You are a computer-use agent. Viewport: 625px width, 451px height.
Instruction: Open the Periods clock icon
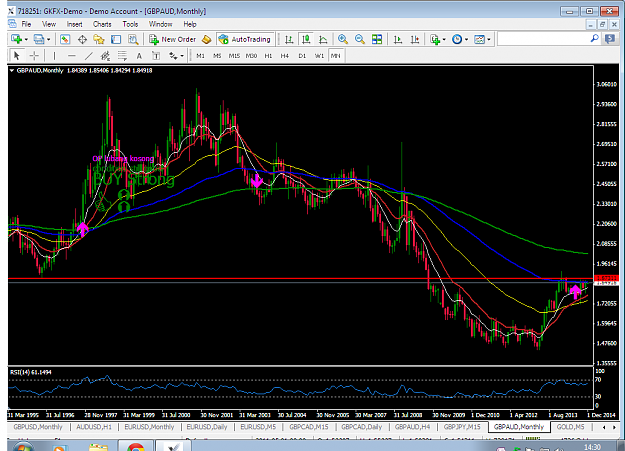click(457, 39)
